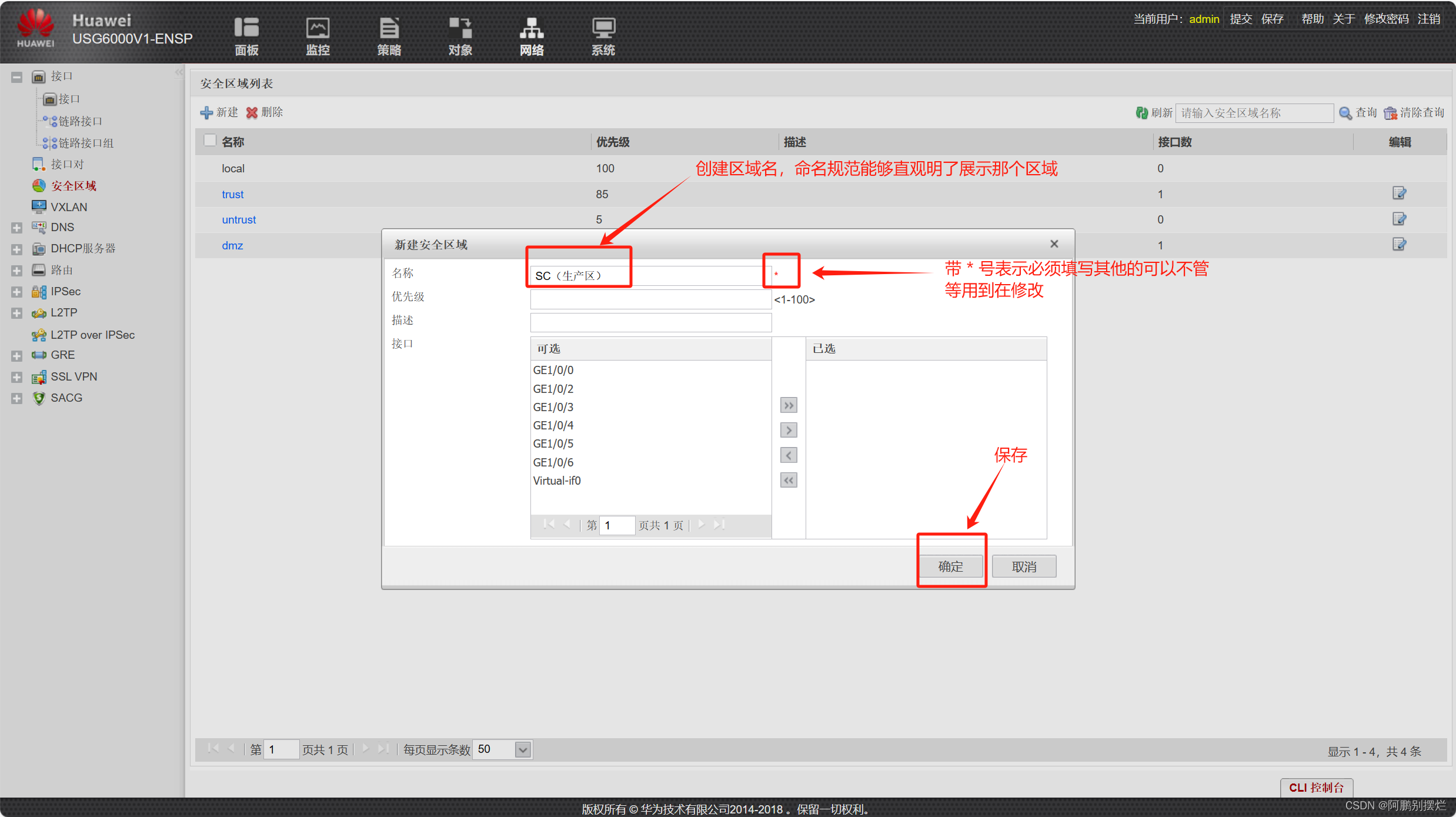Screen dimensions: 1456x817
Task: Click the 刷新 refresh icon
Action: 1141,112
